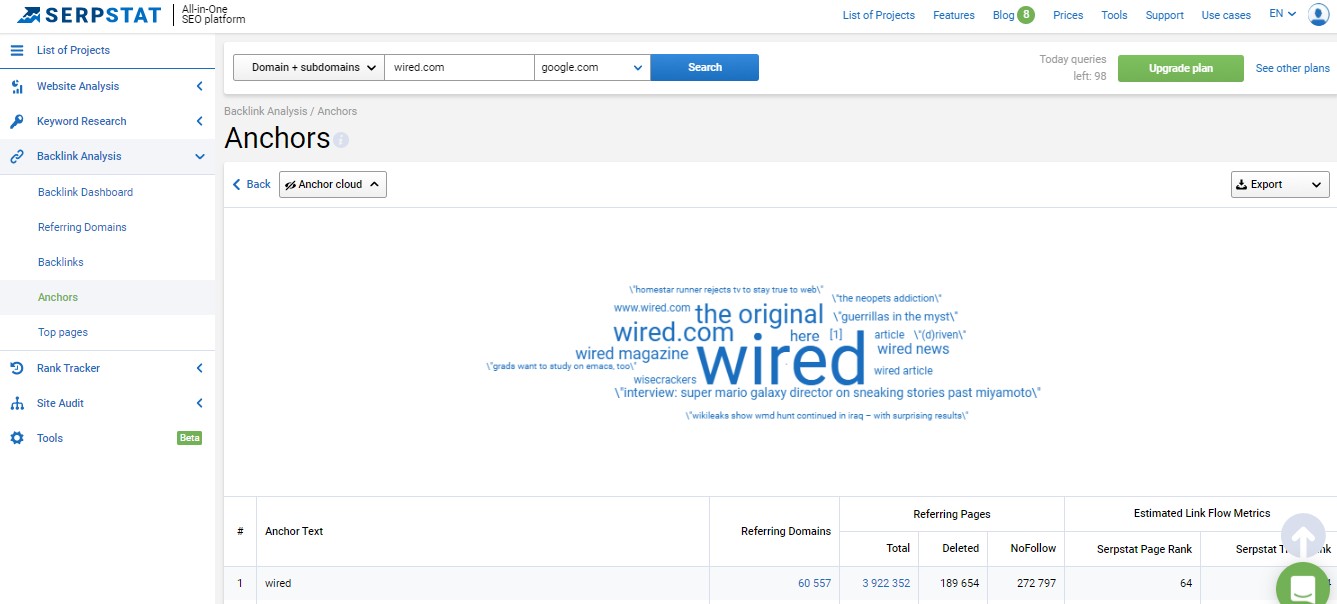Open Features in top navigation
Image resolution: width=1337 pixels, height=604 pixels.
[x=954, y=15]
